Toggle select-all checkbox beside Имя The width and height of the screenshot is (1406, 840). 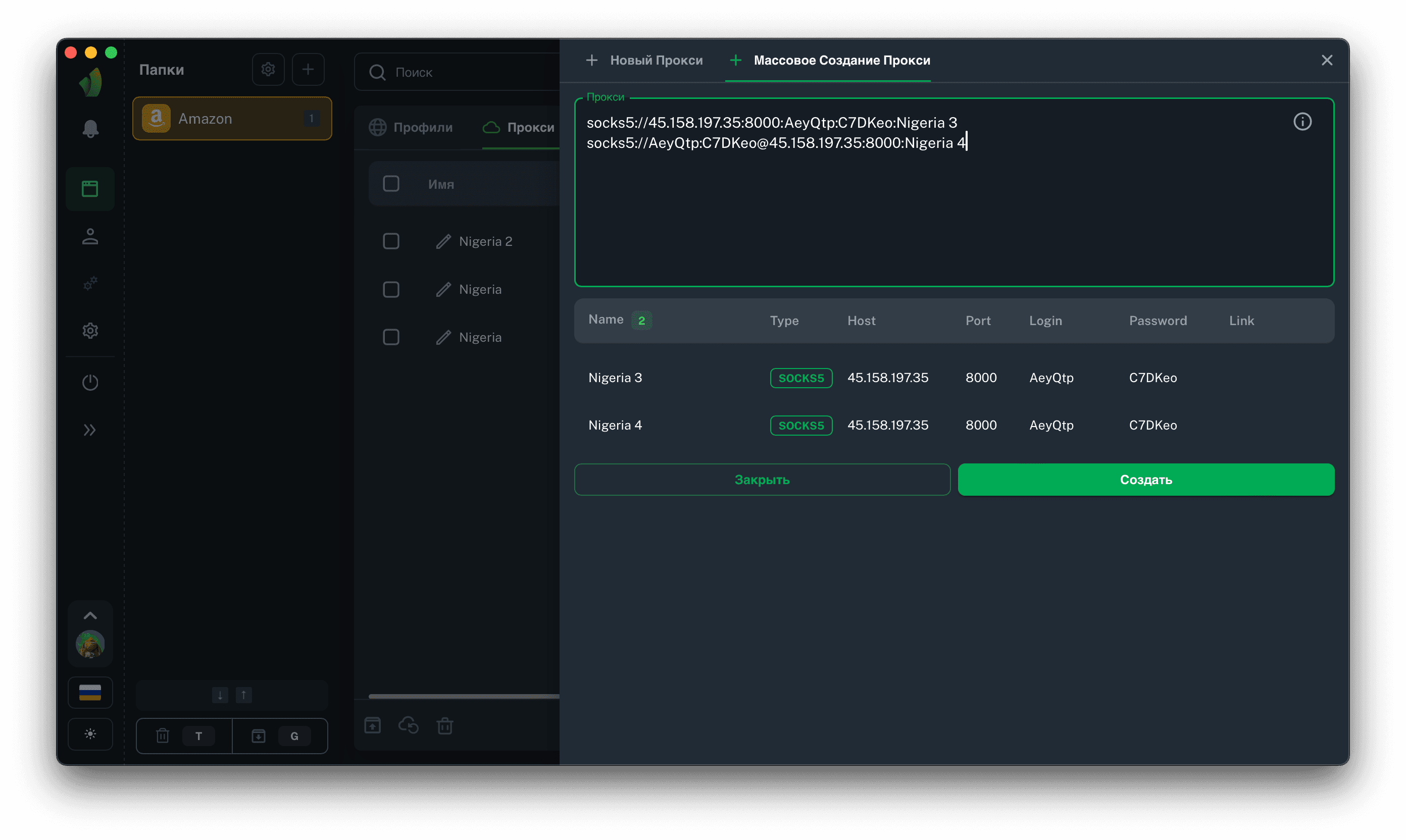click(391, 184)
